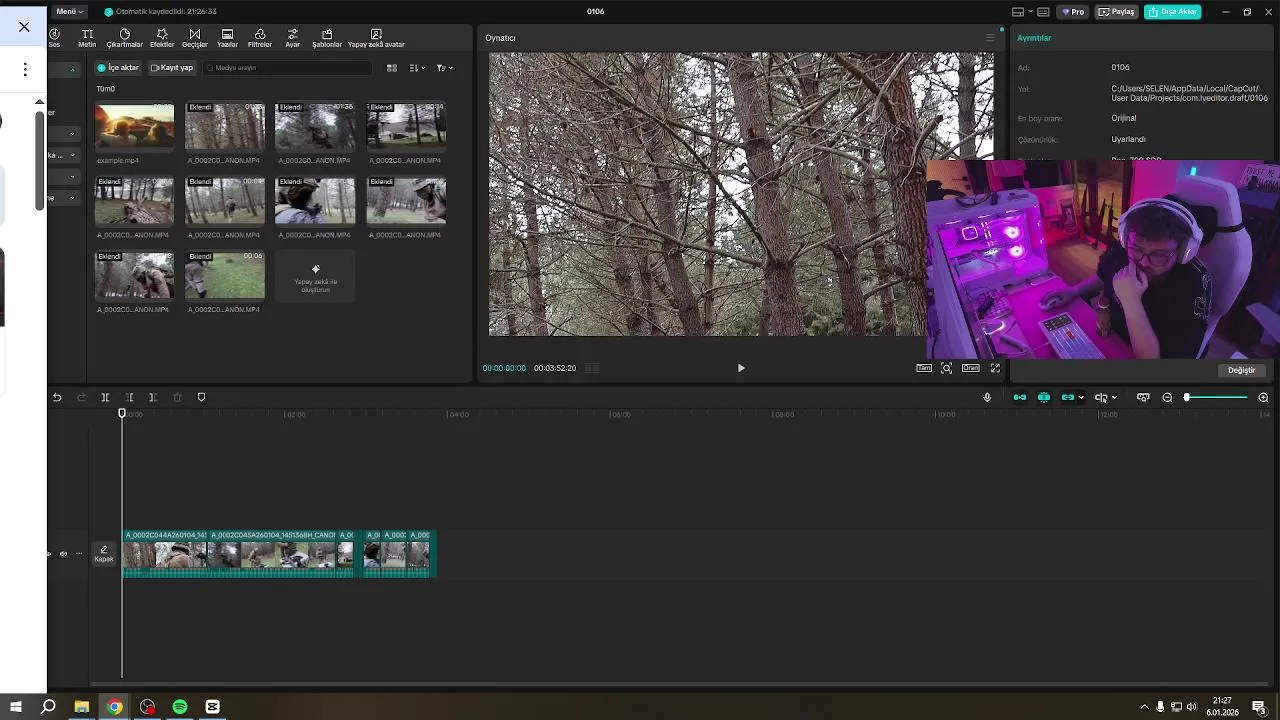Select the split clip tool
The height and width of the screenshot is (720, 1280).
(x=105, y=397)
